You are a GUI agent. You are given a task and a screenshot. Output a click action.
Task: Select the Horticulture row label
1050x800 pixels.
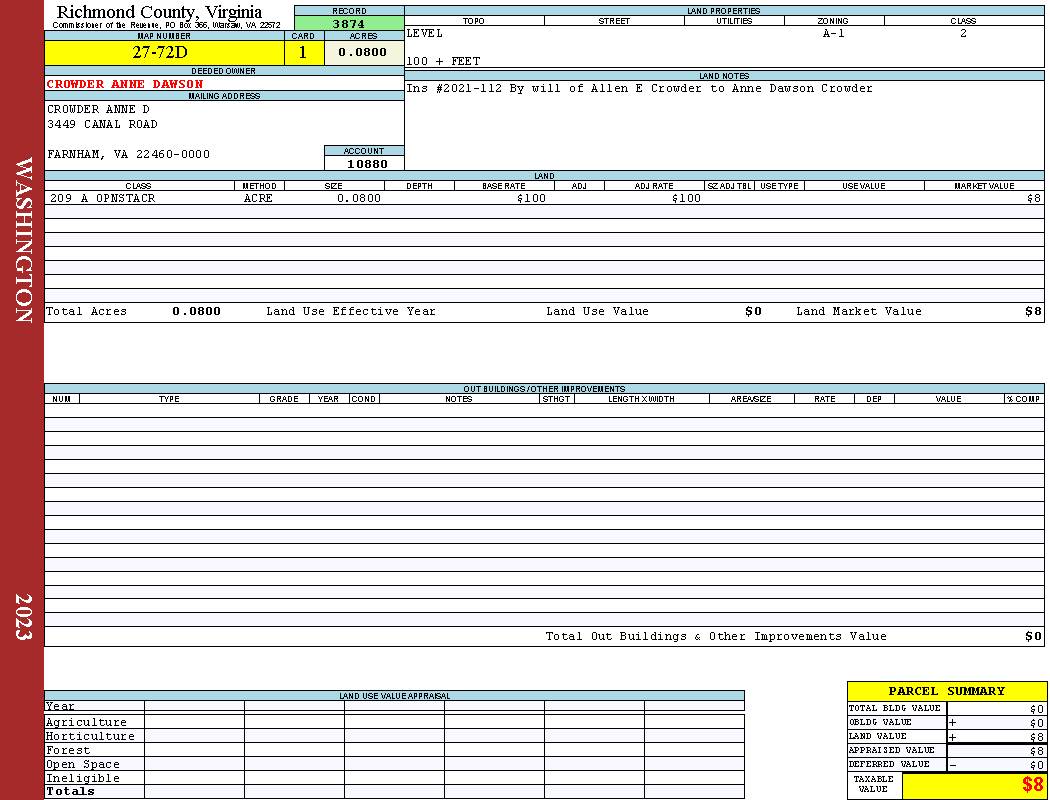coord(90,736)
